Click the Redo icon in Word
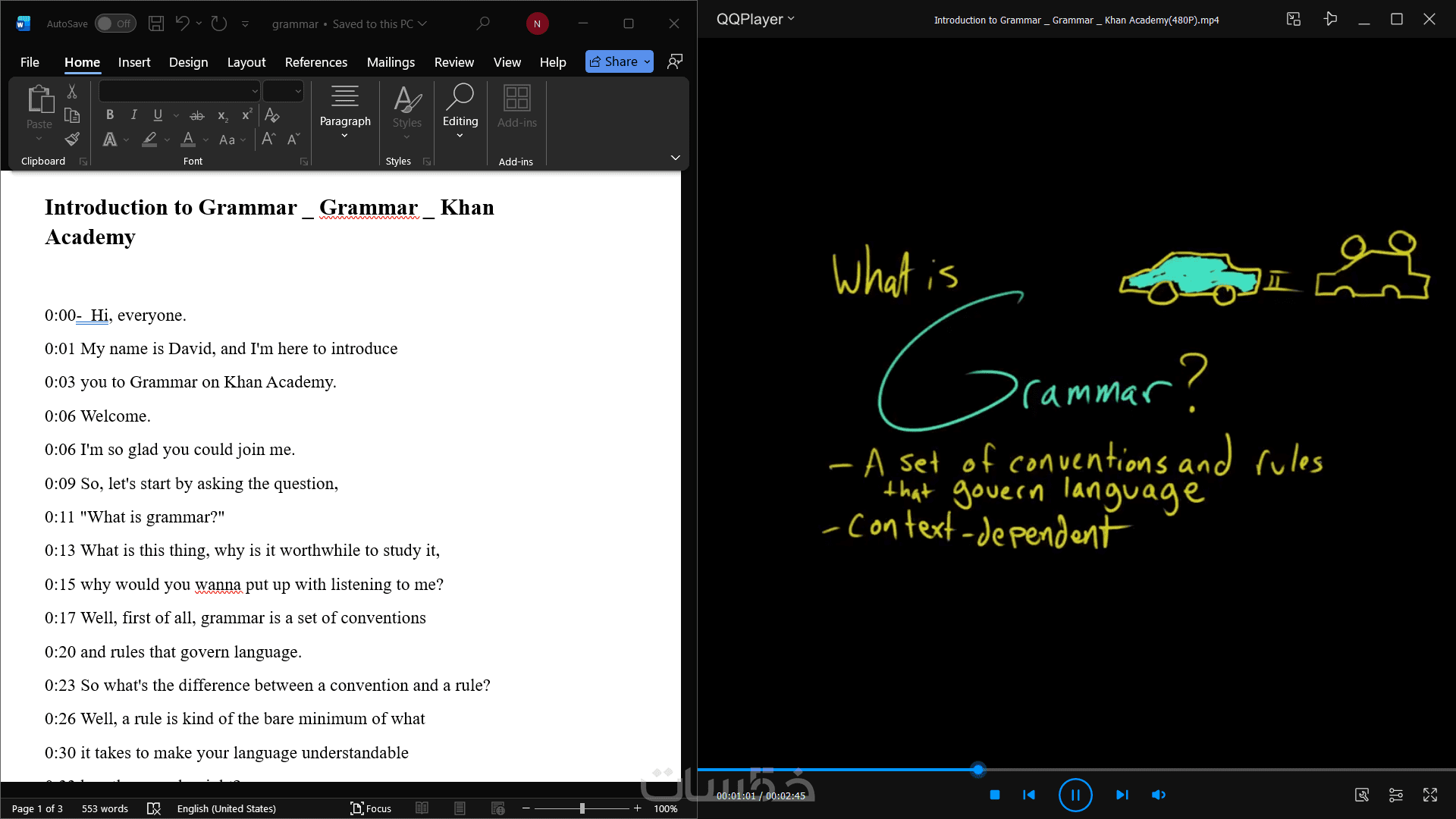Image resolution: width=1456 pixels, height=819 pixels. pos(219,24)
